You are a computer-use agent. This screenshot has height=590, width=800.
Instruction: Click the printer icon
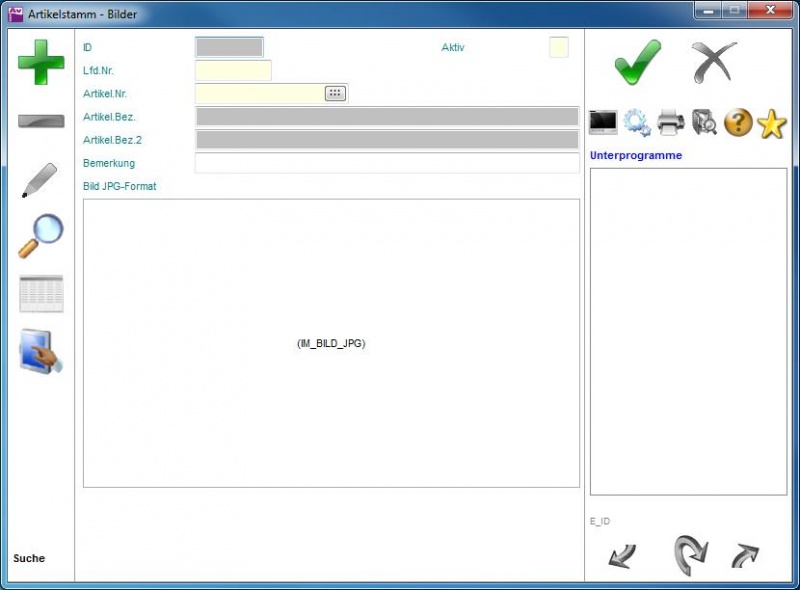tap(671, 123)
